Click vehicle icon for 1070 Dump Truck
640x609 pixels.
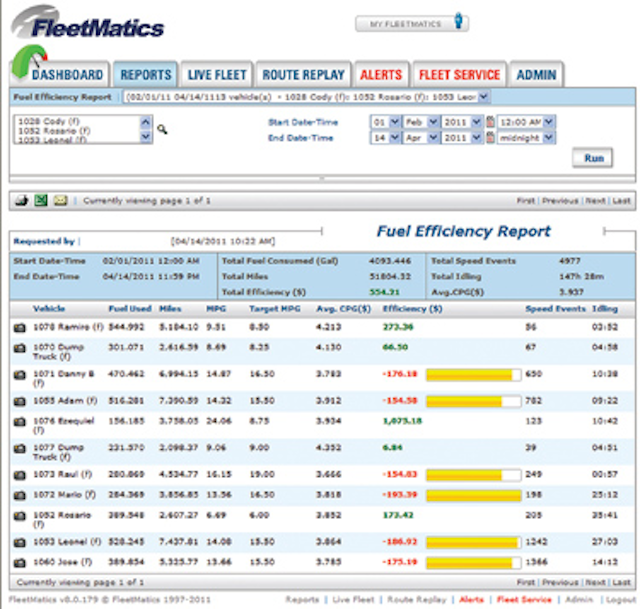click(x=20, y=348)
